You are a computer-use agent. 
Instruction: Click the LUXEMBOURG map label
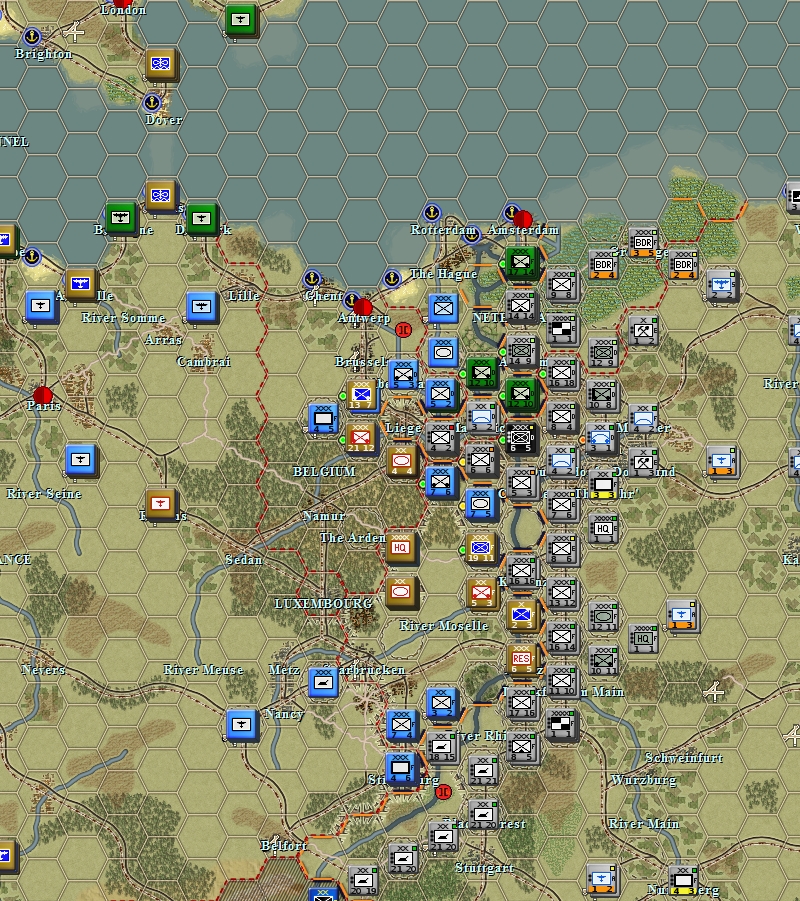(x=324, y=603)
